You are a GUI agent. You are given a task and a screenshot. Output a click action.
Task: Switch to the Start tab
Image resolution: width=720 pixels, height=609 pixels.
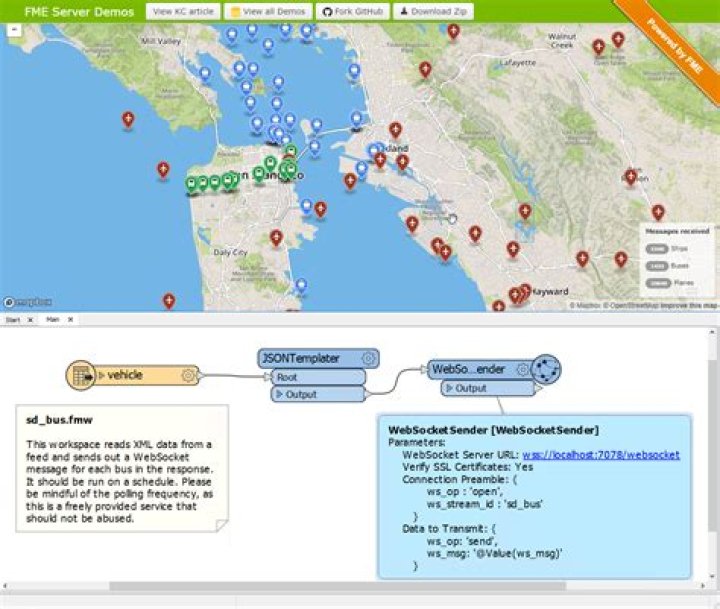point(13,320)
